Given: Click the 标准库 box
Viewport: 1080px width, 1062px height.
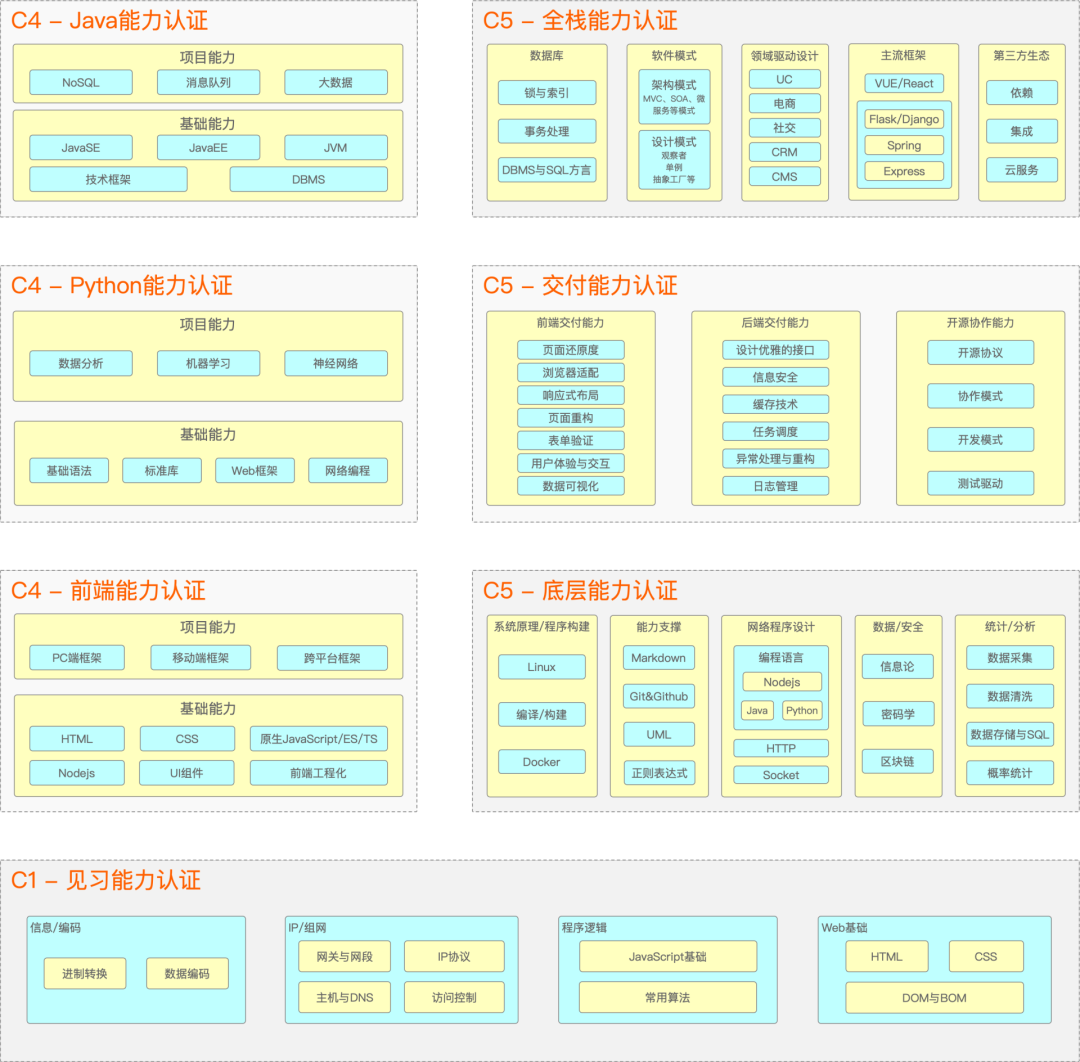Looking at the screenshot, I should (x=162, y=470).
